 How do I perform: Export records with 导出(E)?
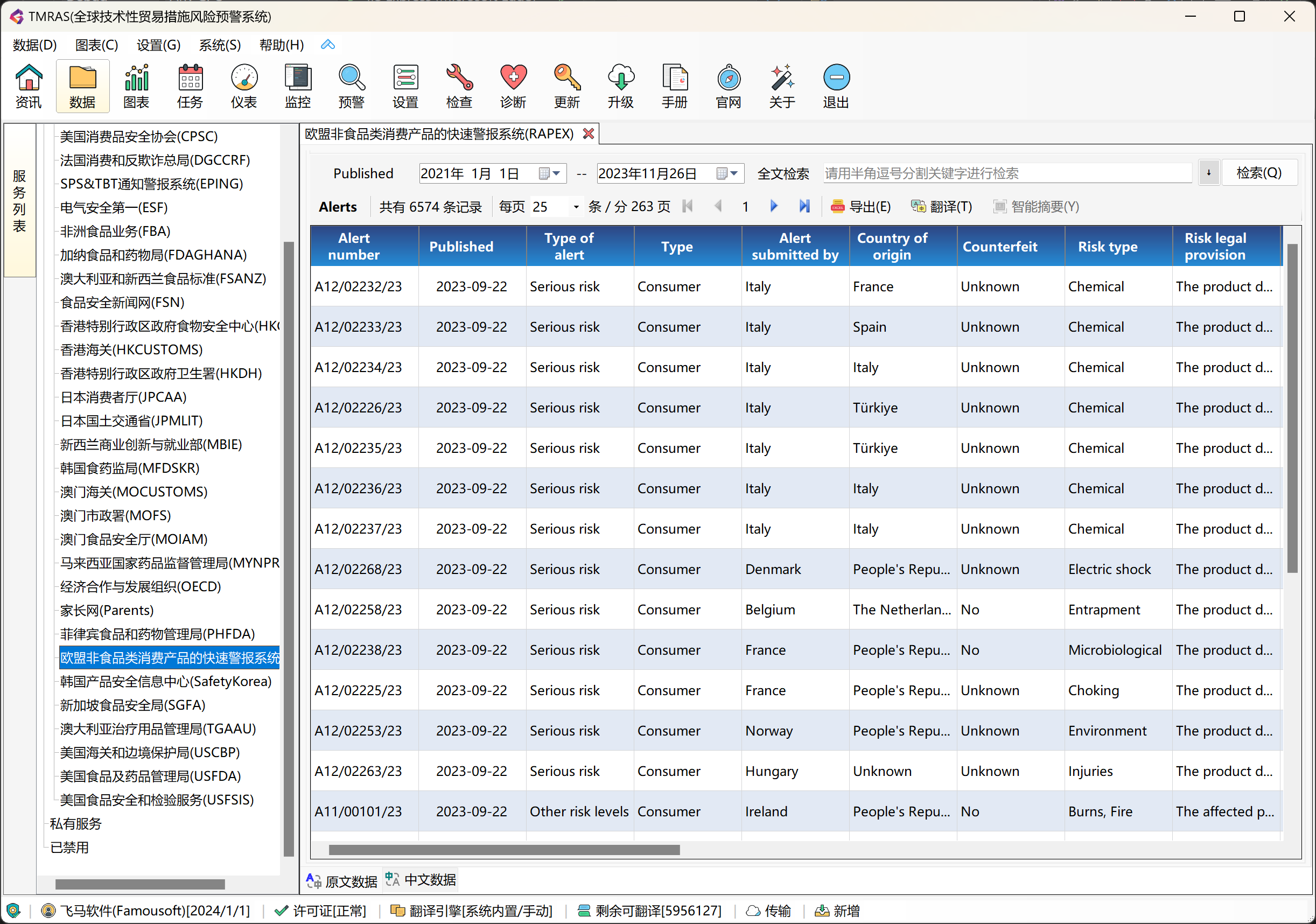click(860, 206)
